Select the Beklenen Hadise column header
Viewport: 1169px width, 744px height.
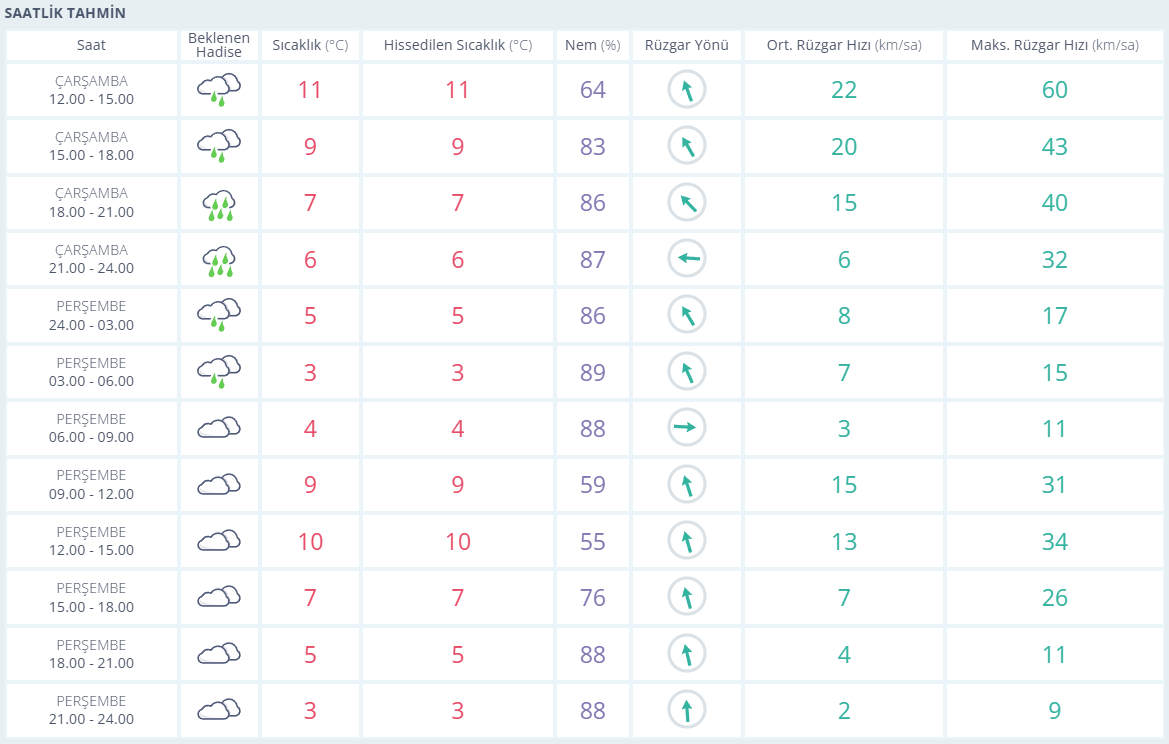tap(219, 45)
